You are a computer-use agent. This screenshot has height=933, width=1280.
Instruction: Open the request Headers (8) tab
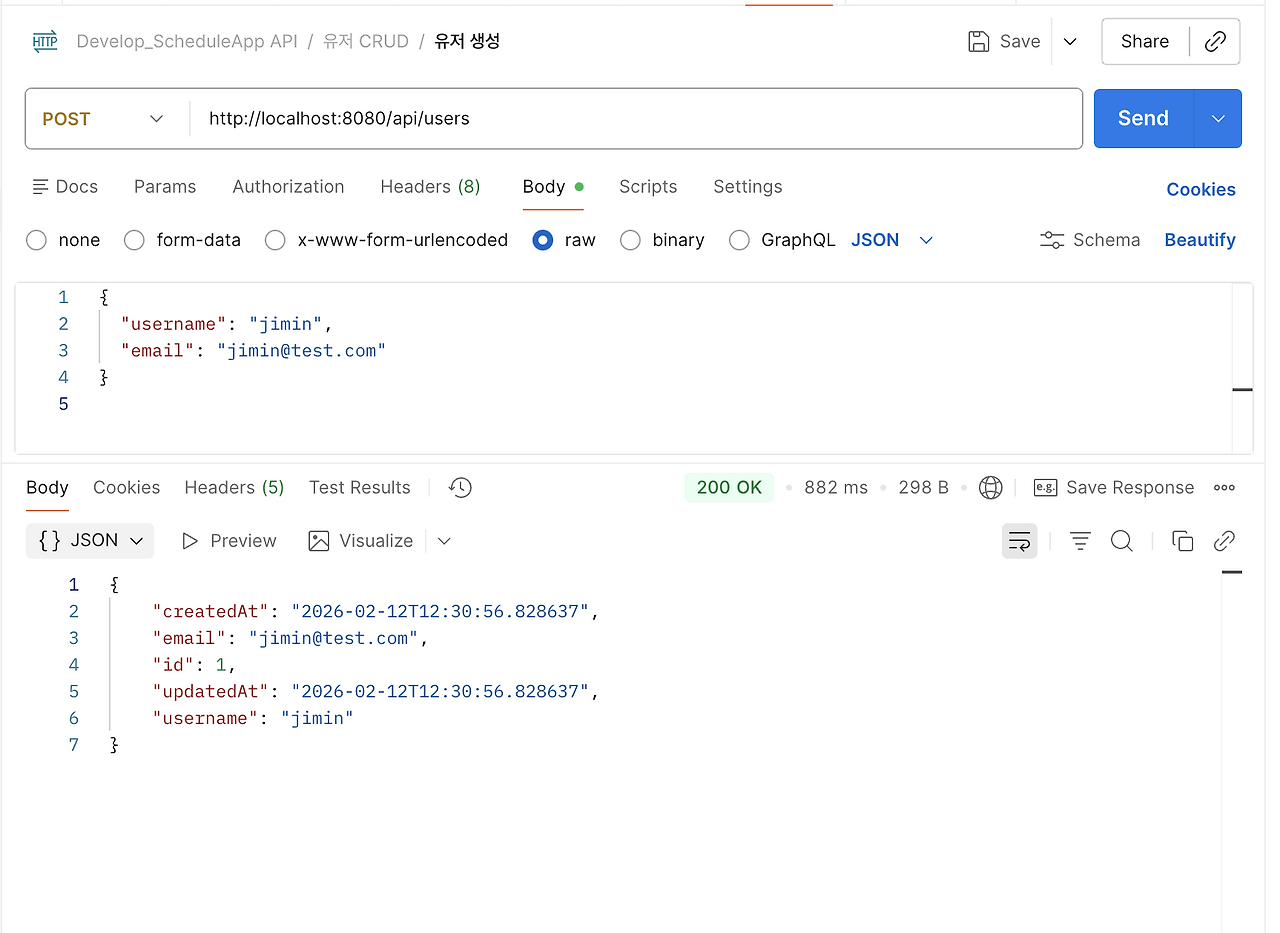(x=430, y=187)
